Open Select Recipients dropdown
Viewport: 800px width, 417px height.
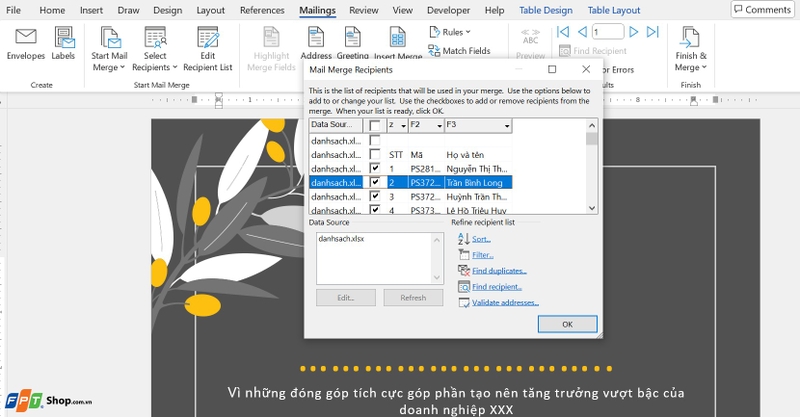pos(155,50)
